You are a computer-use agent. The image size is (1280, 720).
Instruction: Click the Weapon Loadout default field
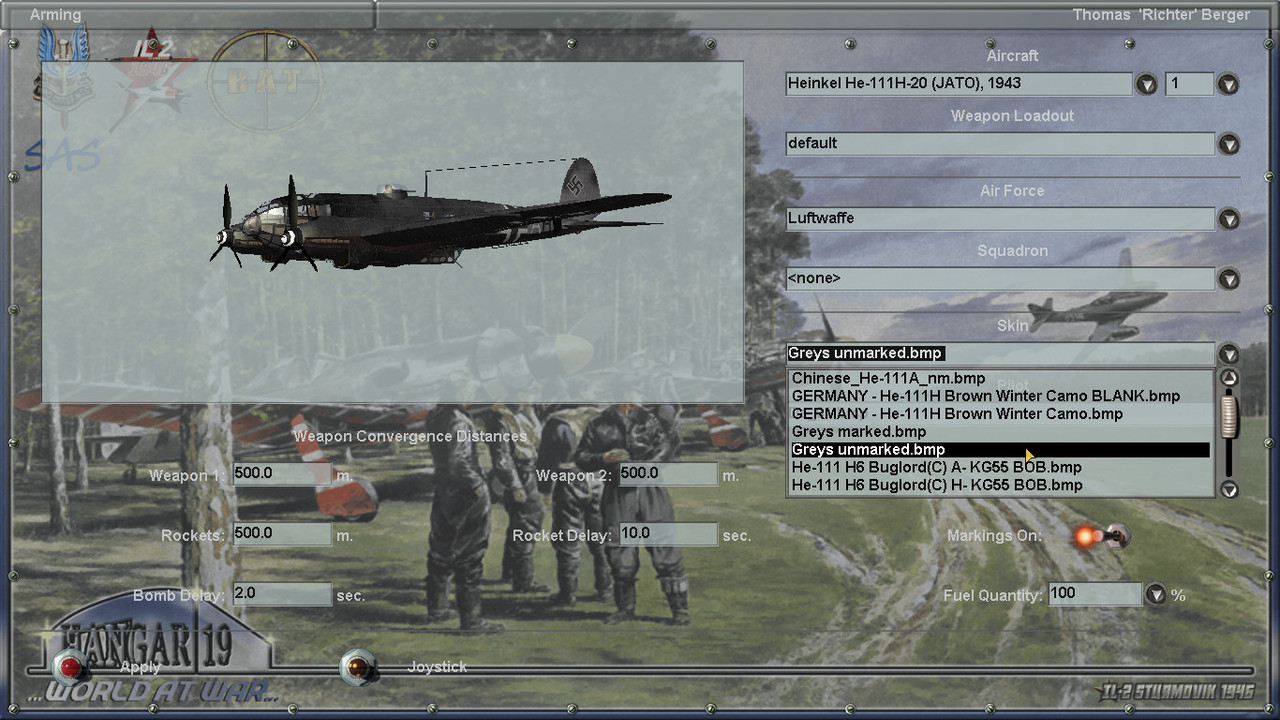[x=1000, y=144]
